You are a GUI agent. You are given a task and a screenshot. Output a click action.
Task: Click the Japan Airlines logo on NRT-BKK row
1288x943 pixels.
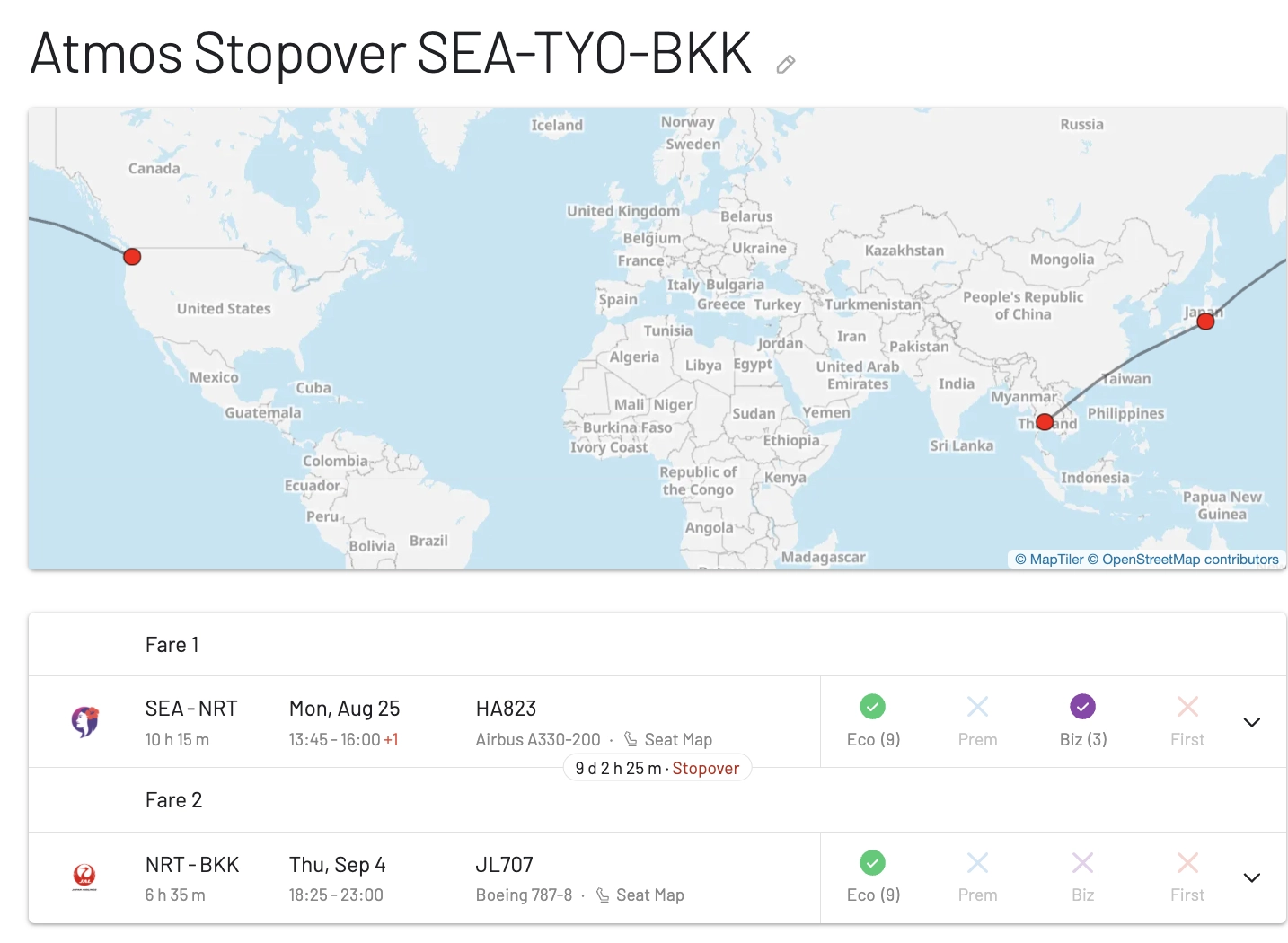coord(84,877)
